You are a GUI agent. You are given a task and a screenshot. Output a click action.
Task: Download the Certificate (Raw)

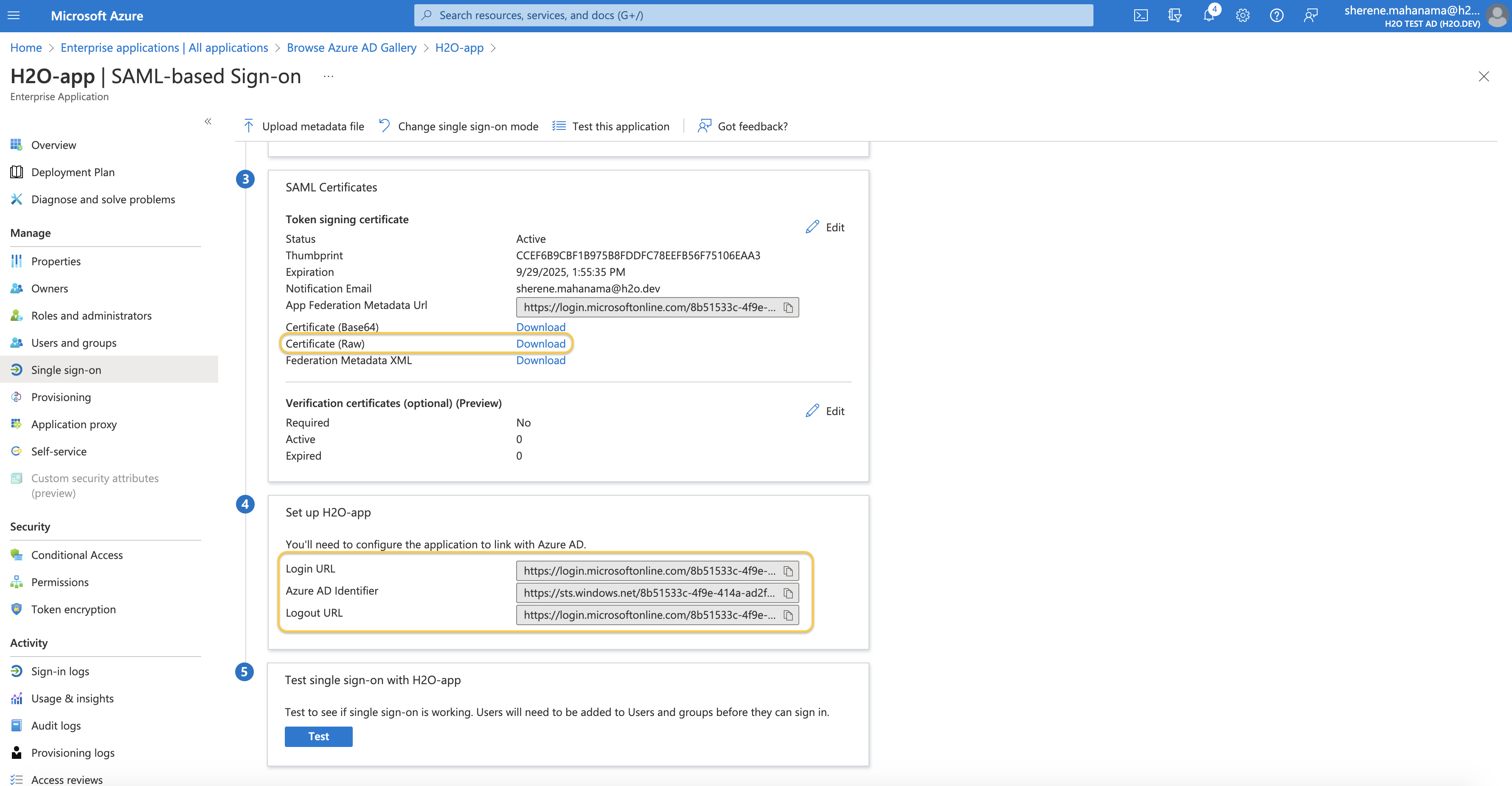541,343
